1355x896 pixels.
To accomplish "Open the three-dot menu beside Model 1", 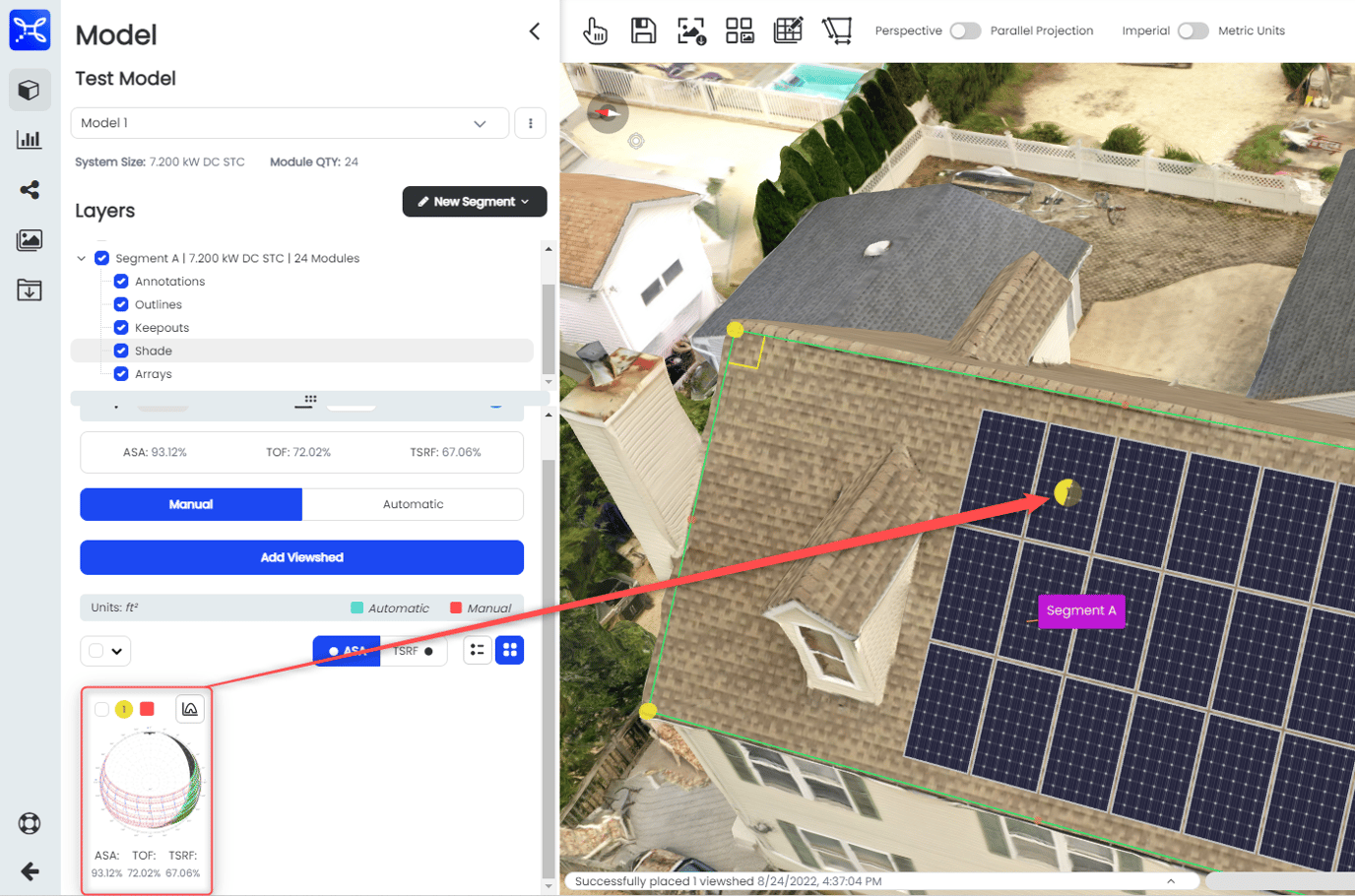I will point(530,122).
